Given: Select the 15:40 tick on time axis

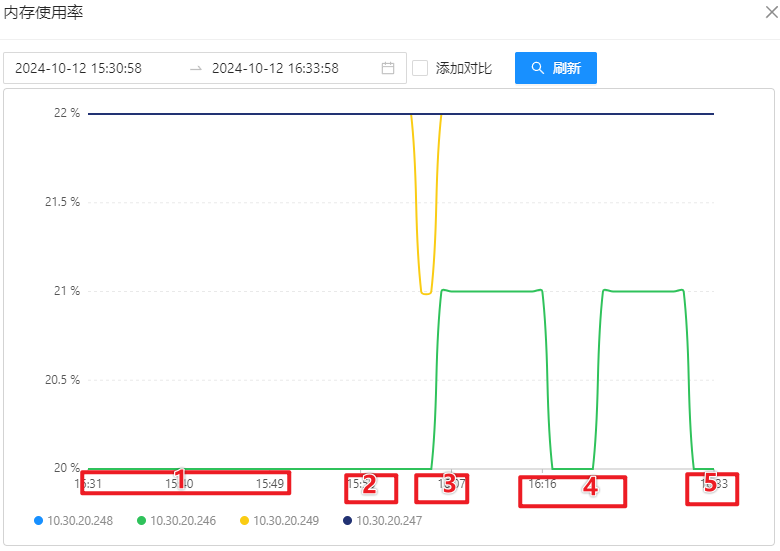Looking at the screenshot, I should (180, 484).
